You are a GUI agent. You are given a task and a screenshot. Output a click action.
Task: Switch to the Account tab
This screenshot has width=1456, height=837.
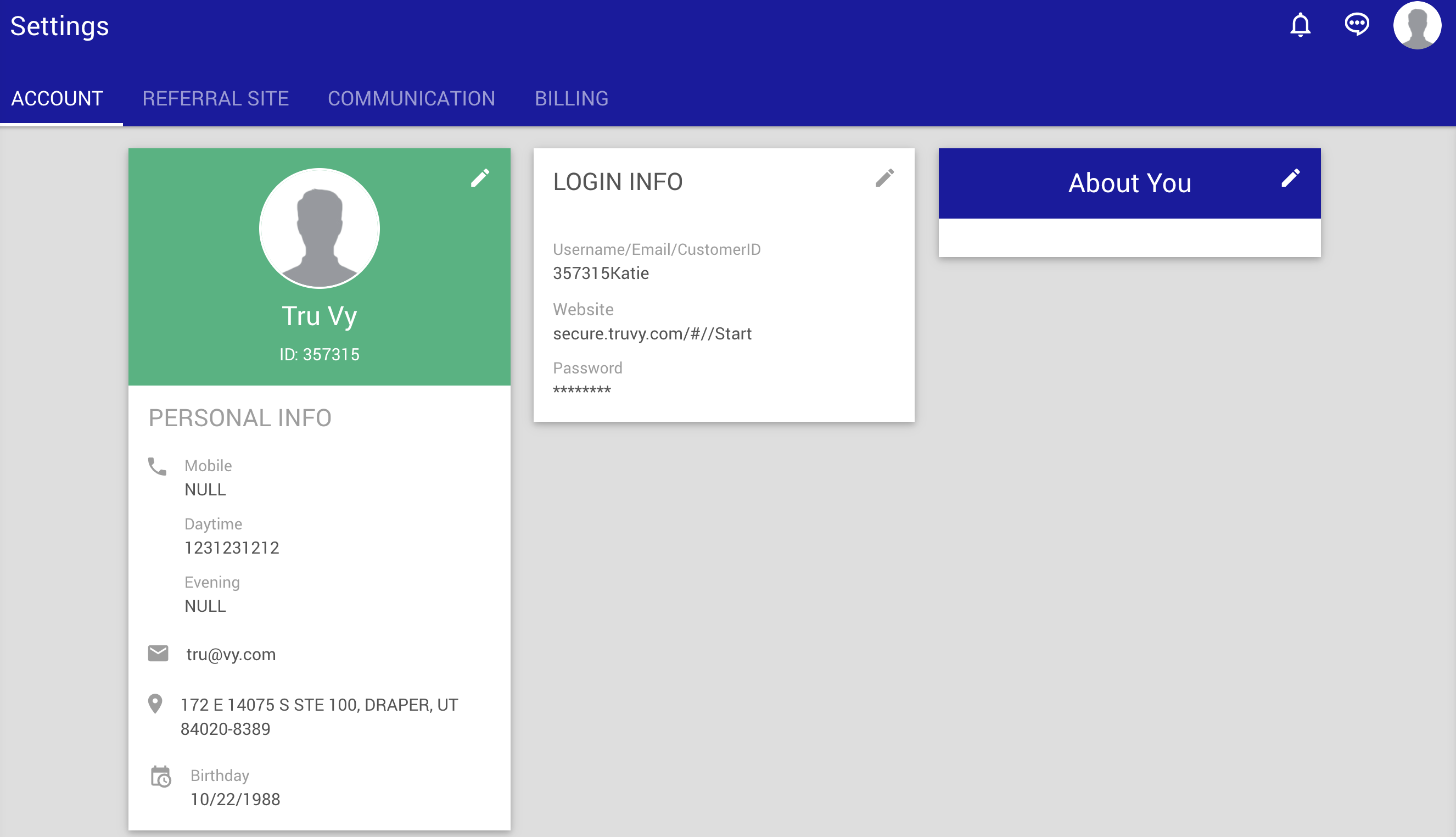pos(58,98)
